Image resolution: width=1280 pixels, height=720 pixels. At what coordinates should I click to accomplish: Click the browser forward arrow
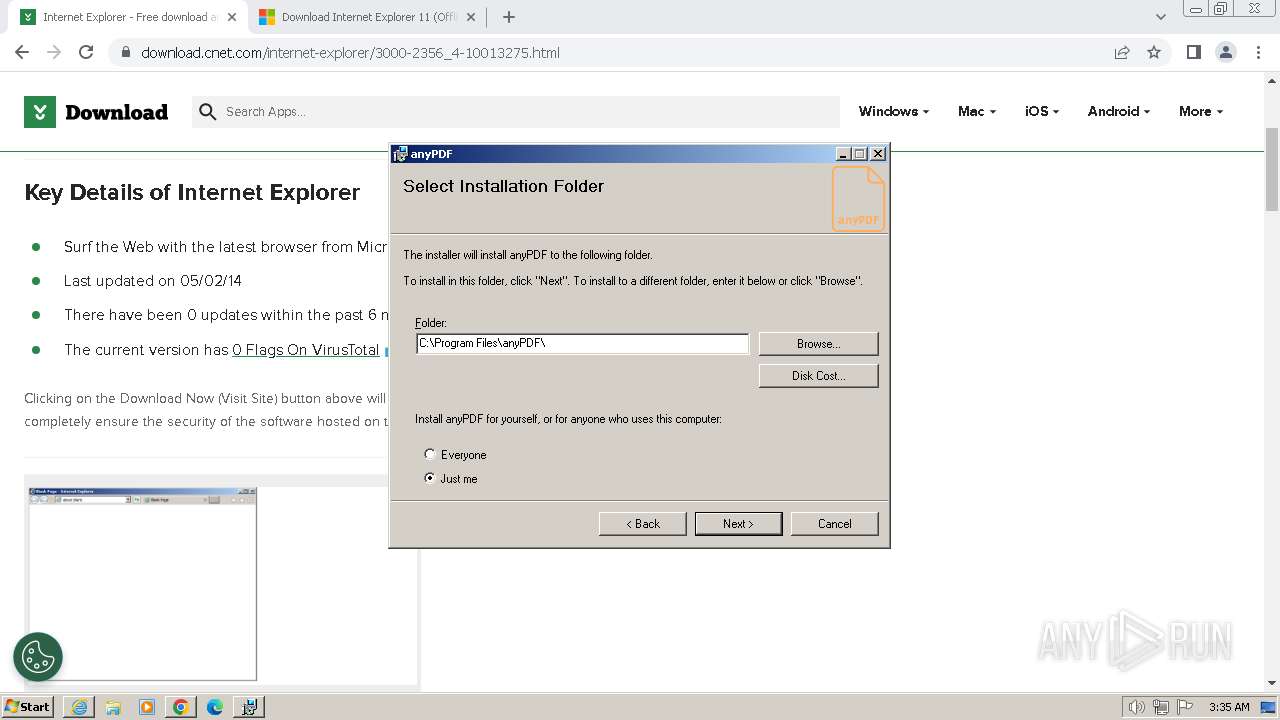point(54,52)
